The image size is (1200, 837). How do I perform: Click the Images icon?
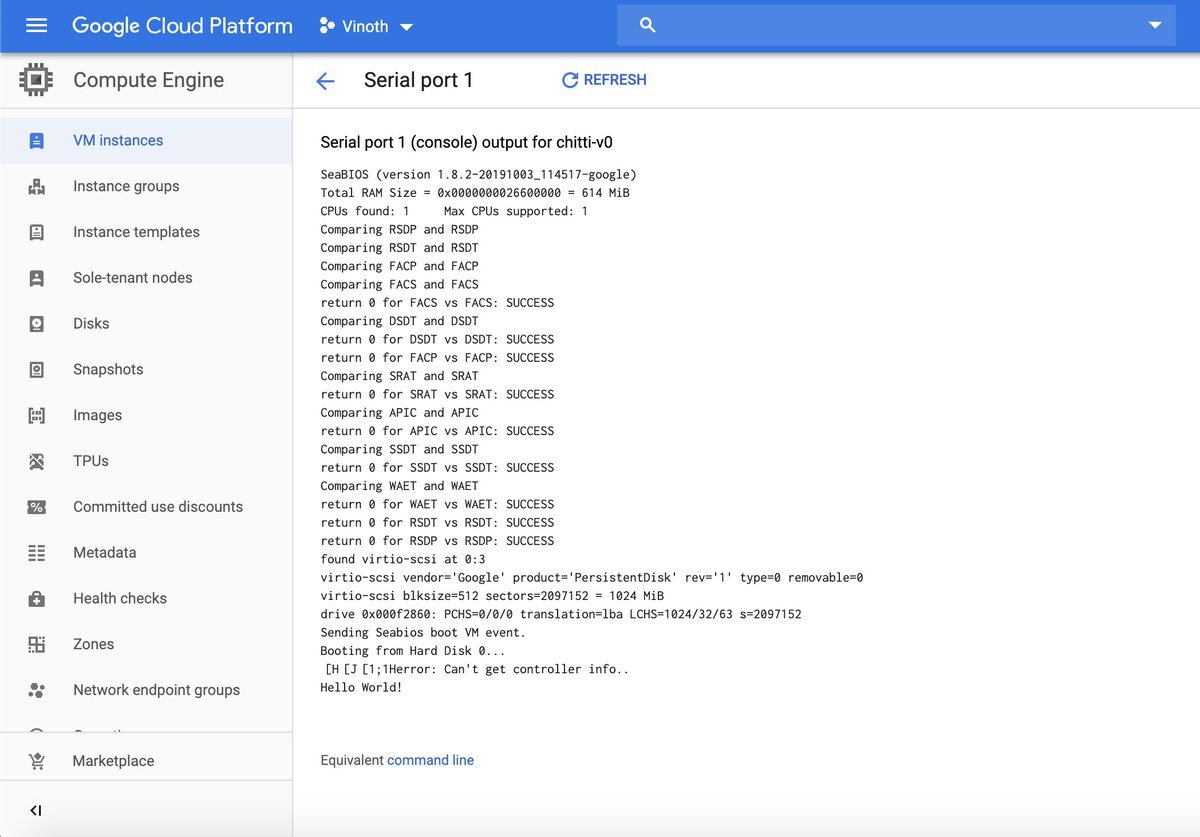click(37, 415)
